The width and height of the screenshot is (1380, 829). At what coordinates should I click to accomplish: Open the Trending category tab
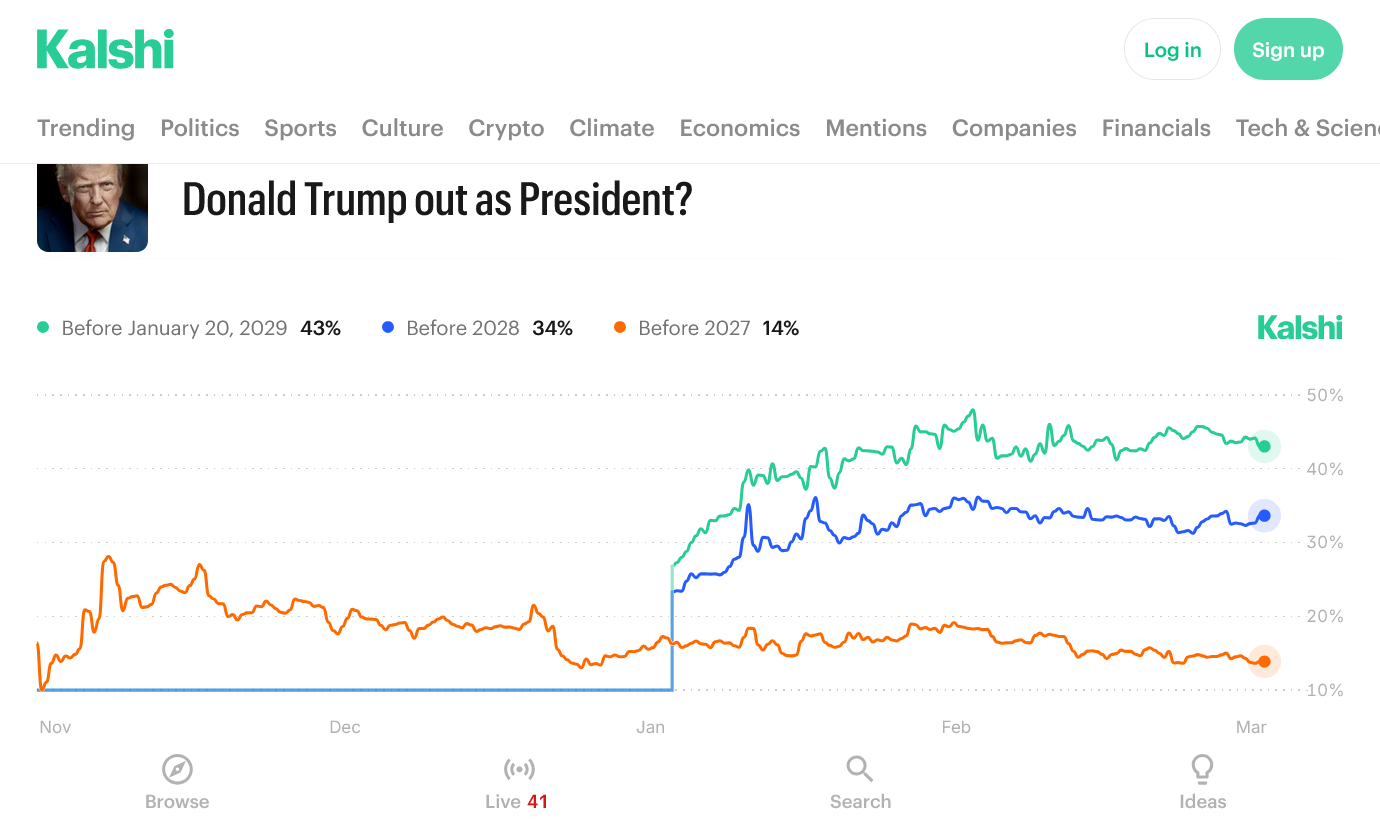86,128
